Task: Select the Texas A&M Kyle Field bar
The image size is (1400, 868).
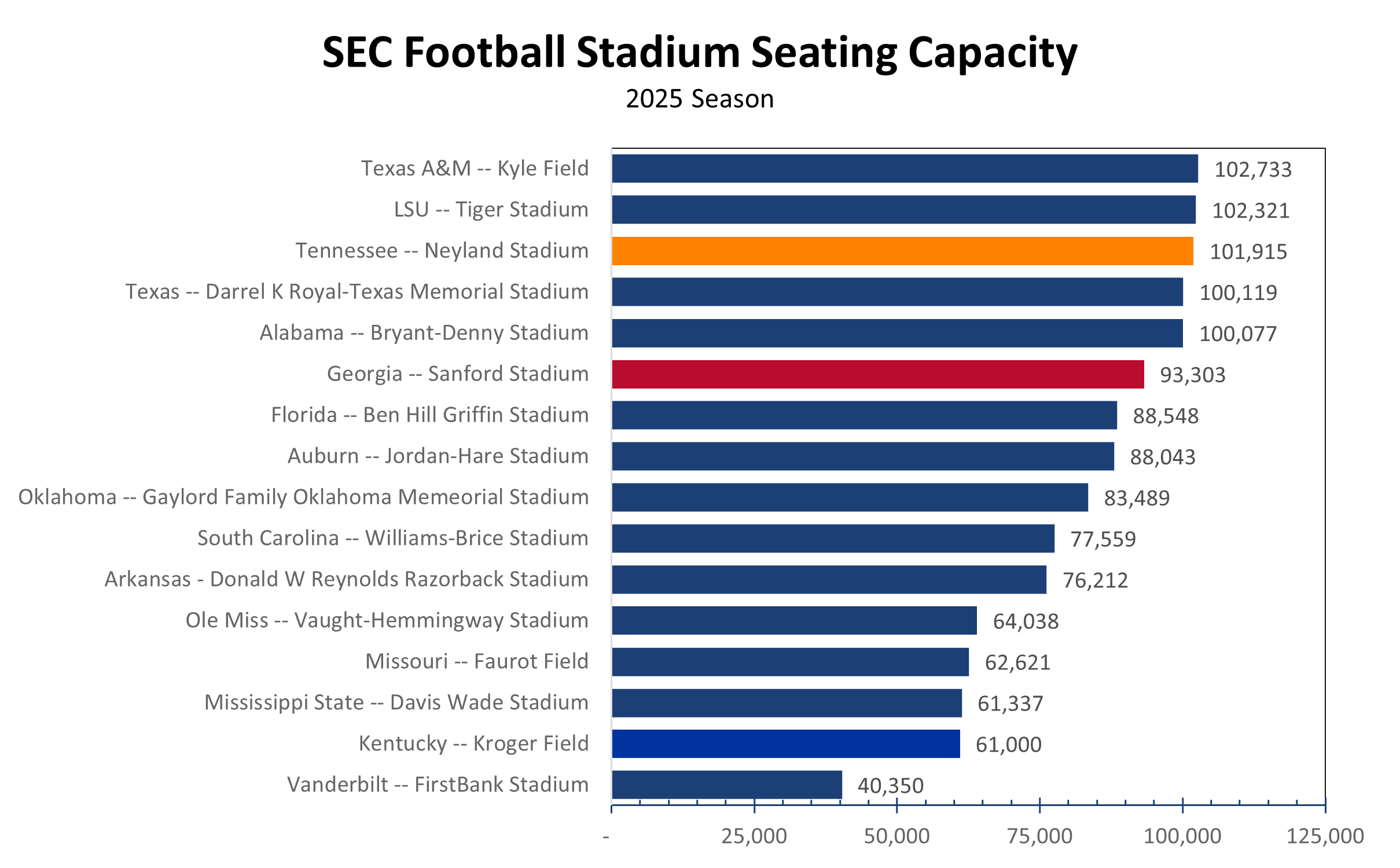Action: (904, 169)
